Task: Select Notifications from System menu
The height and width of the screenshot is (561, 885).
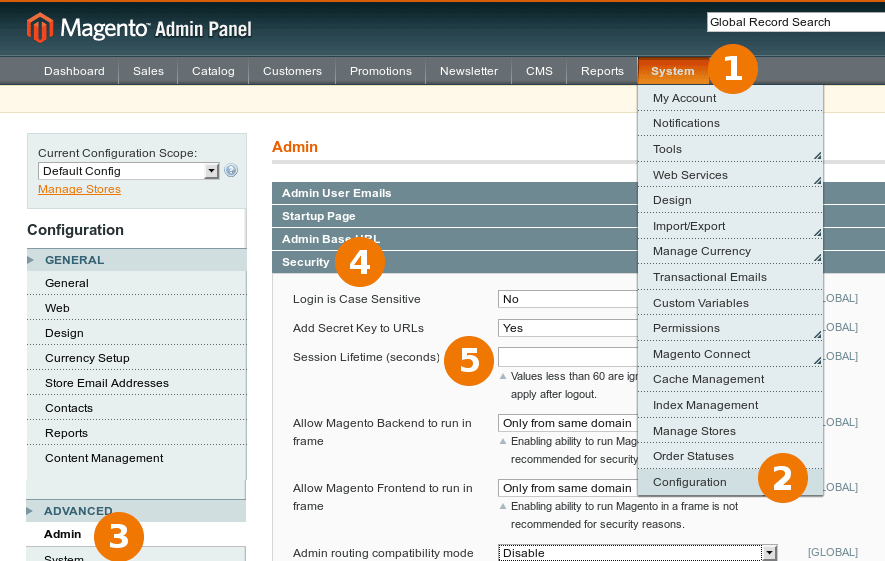Action: (x=730, y=124)
